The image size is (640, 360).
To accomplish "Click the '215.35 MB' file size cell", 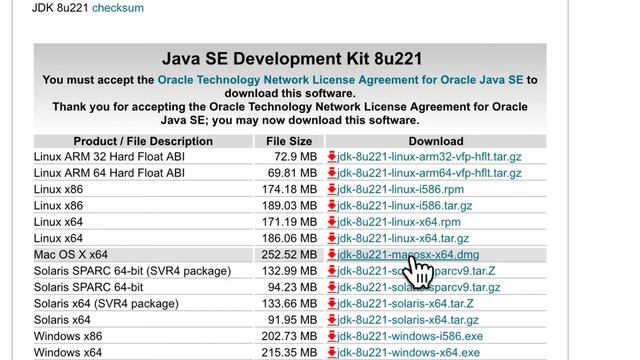I will pyautogui.click(x=289, y=353).
